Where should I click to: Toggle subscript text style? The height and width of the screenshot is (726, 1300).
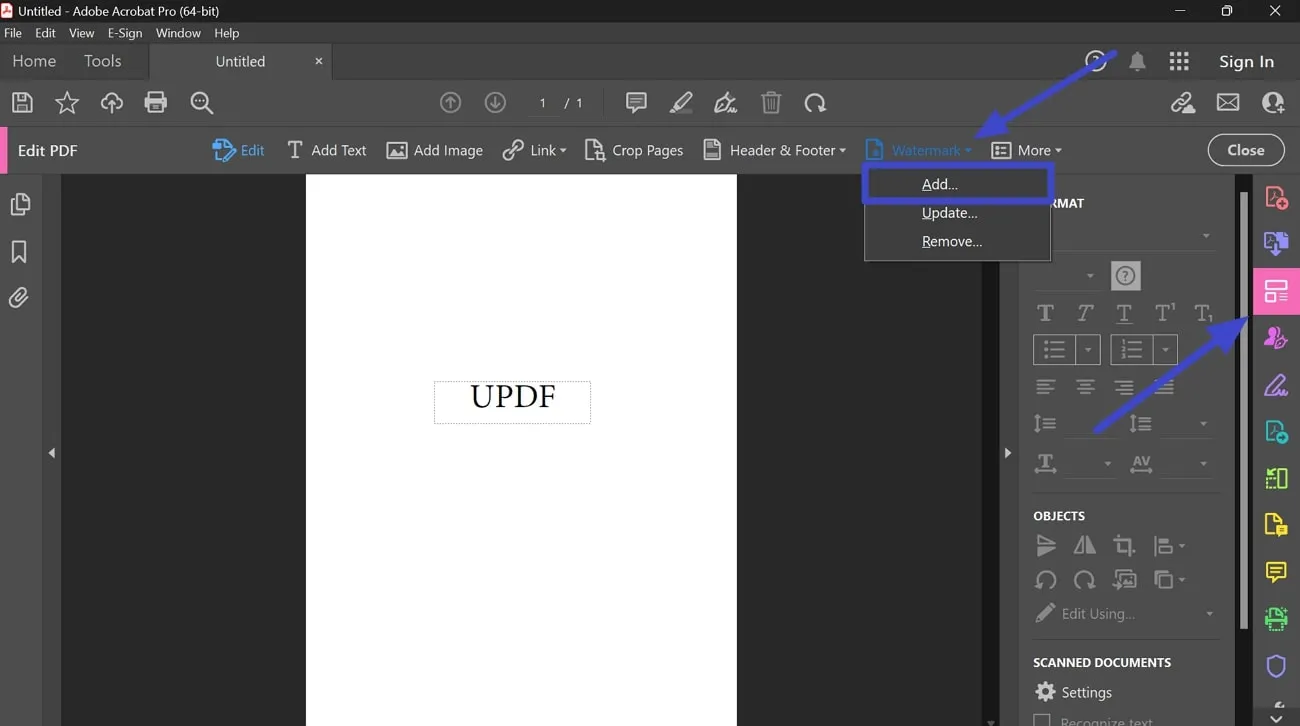[1204, 313]
